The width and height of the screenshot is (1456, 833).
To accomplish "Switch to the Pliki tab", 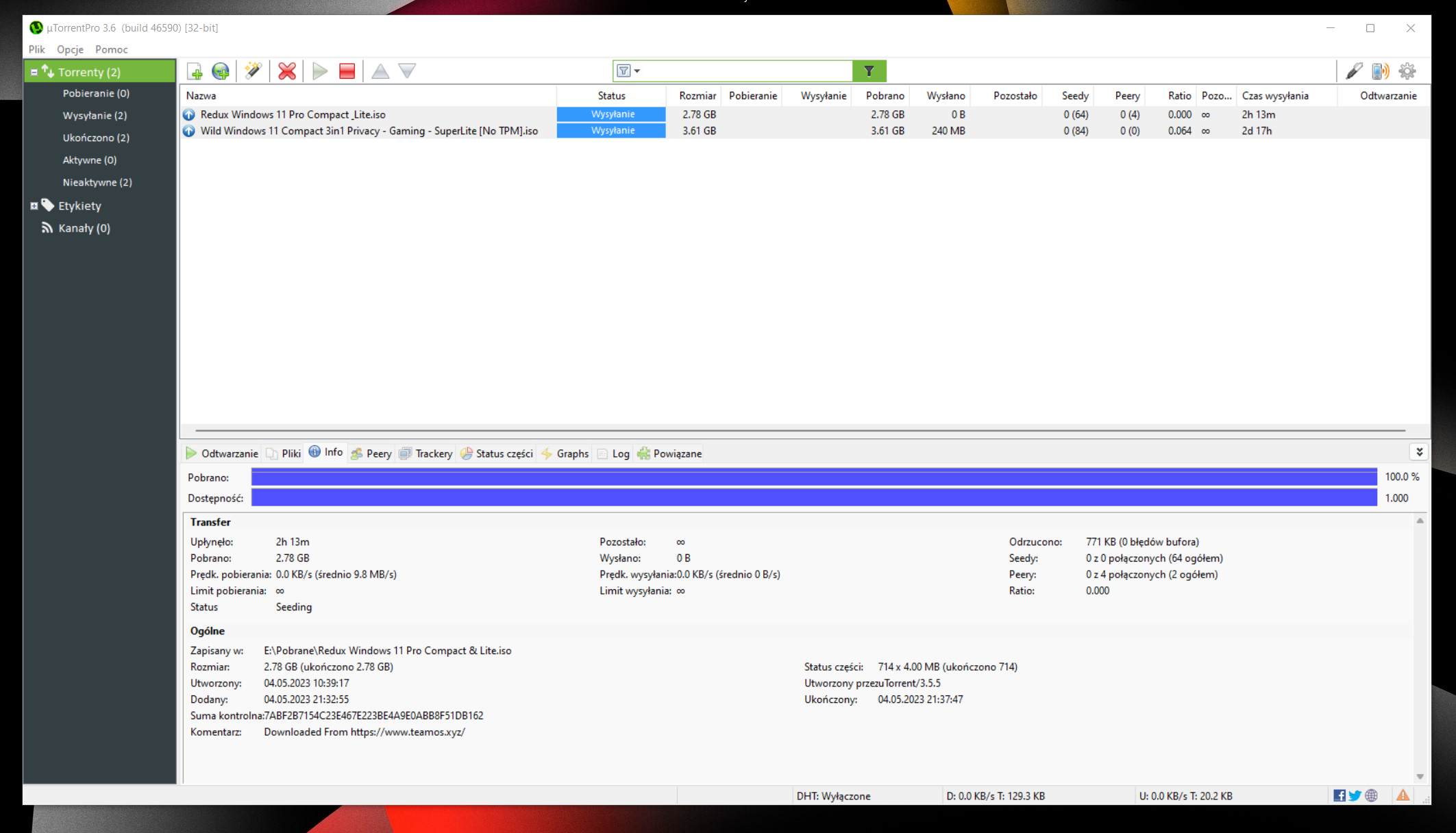I will pos(284,453).
